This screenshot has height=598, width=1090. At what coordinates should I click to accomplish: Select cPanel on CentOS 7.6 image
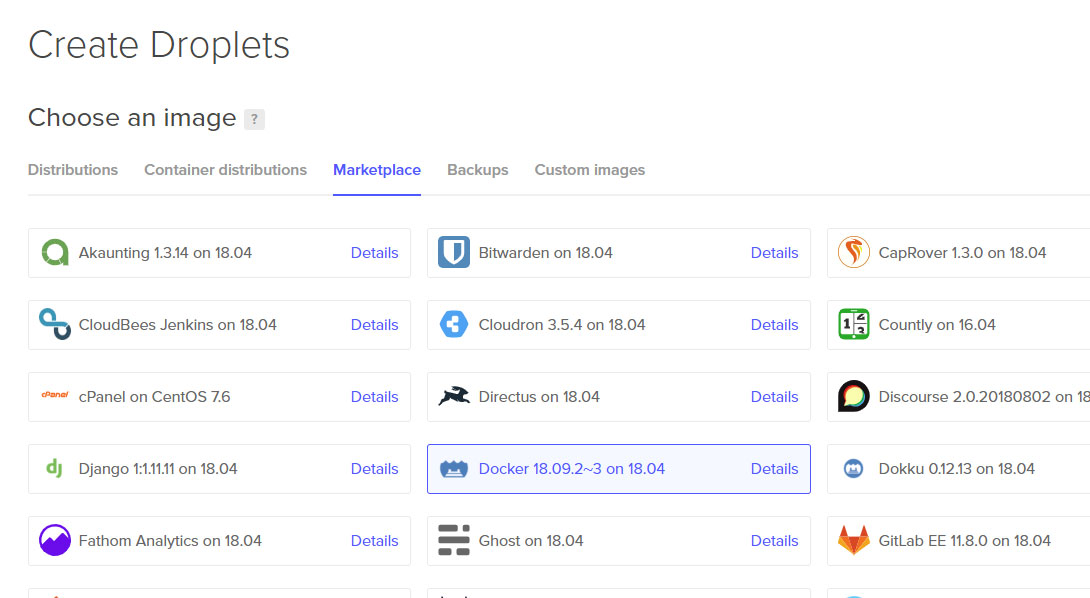[x=219, y=397]
